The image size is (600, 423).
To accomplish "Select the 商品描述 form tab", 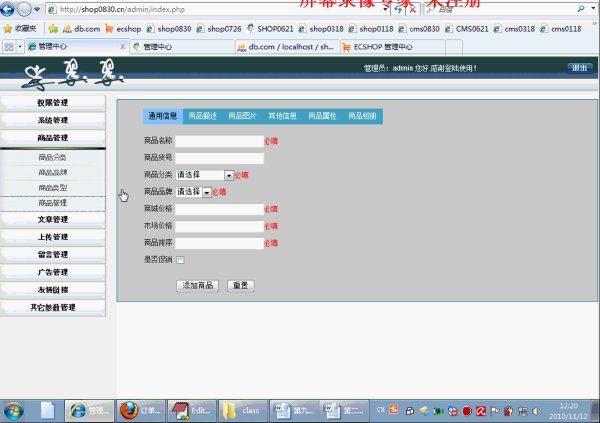I will [202, 116].
